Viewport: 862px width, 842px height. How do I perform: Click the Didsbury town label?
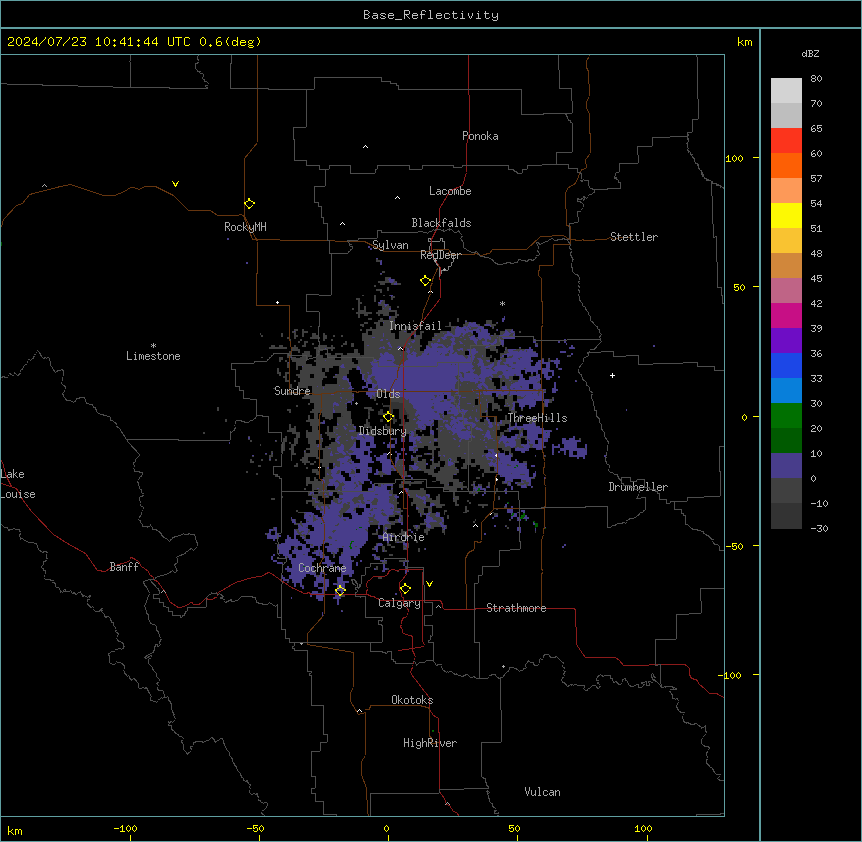pos(382,431)
